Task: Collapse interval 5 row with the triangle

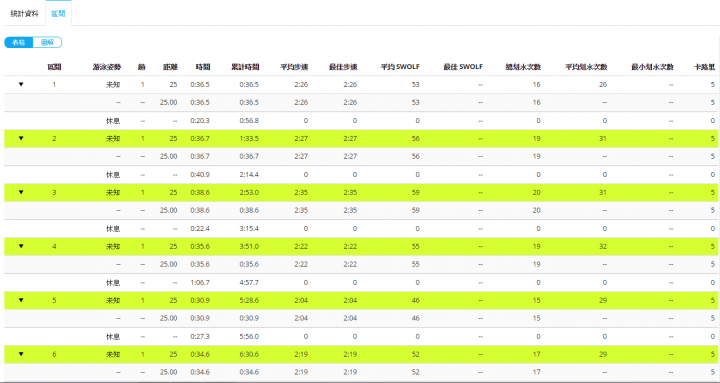Action: pos(21,300)
